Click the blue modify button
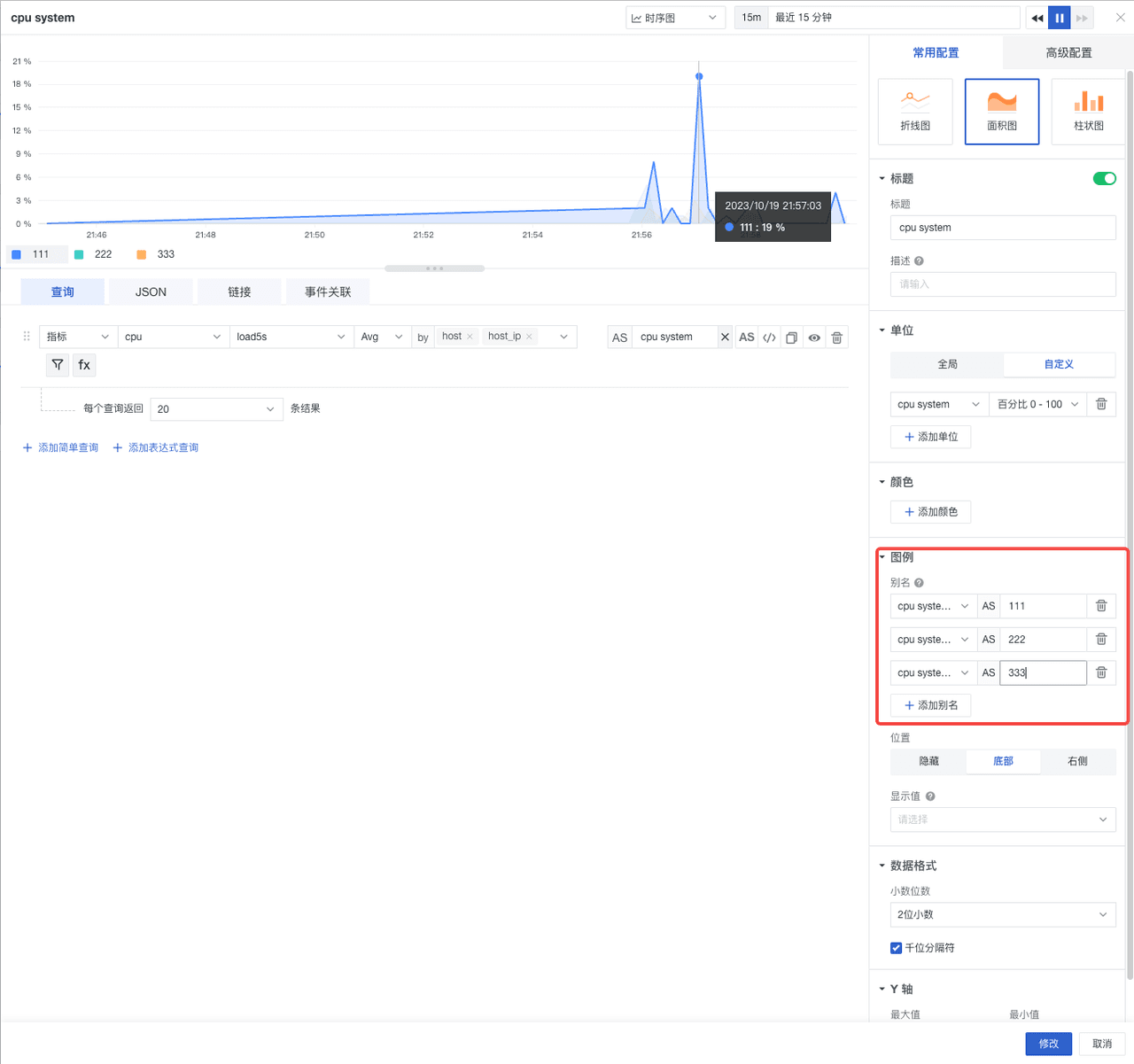 (1049, 1044)
